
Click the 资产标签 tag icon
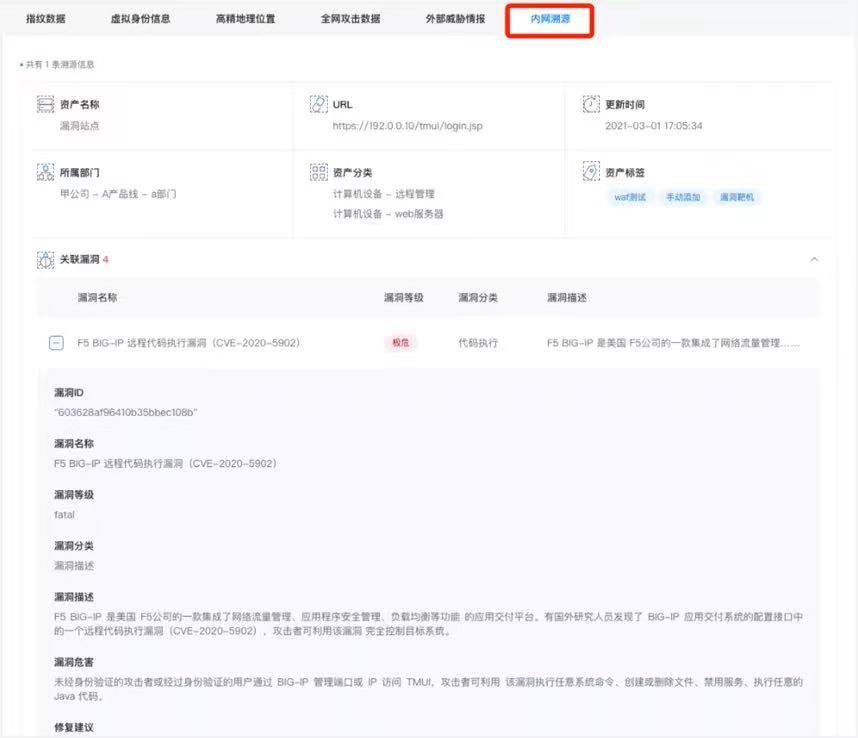pyautogui.click(x=591, y=172)
